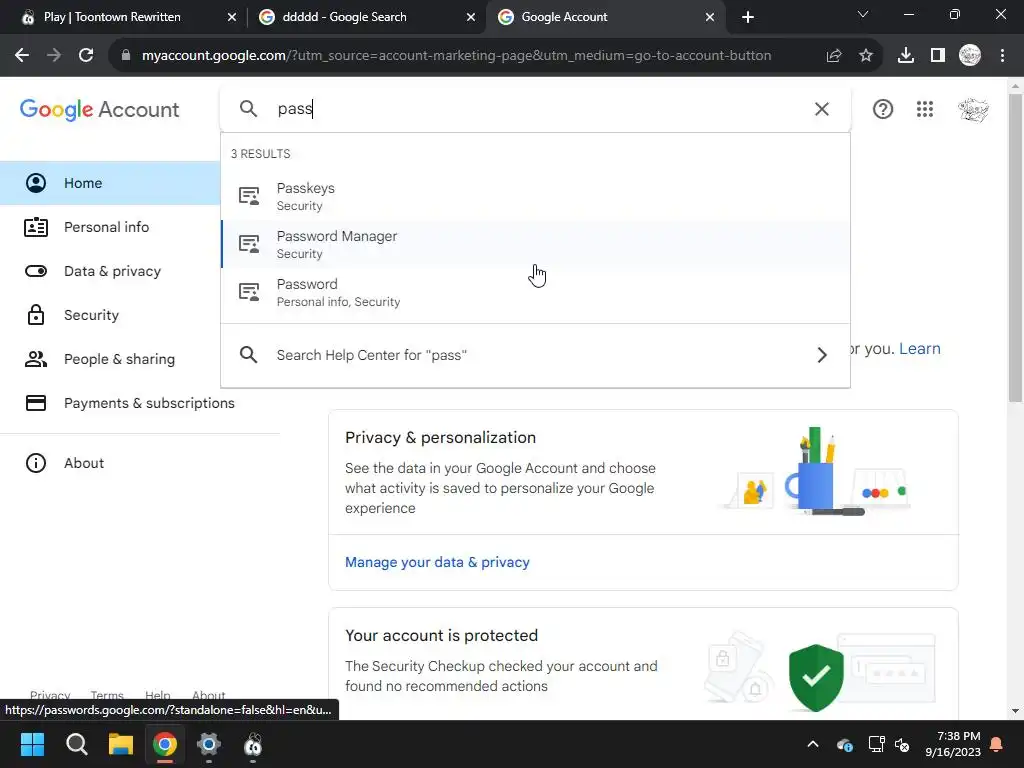
Task: Open the tab search dropdown arrow
Action: (x=863, y=14)
